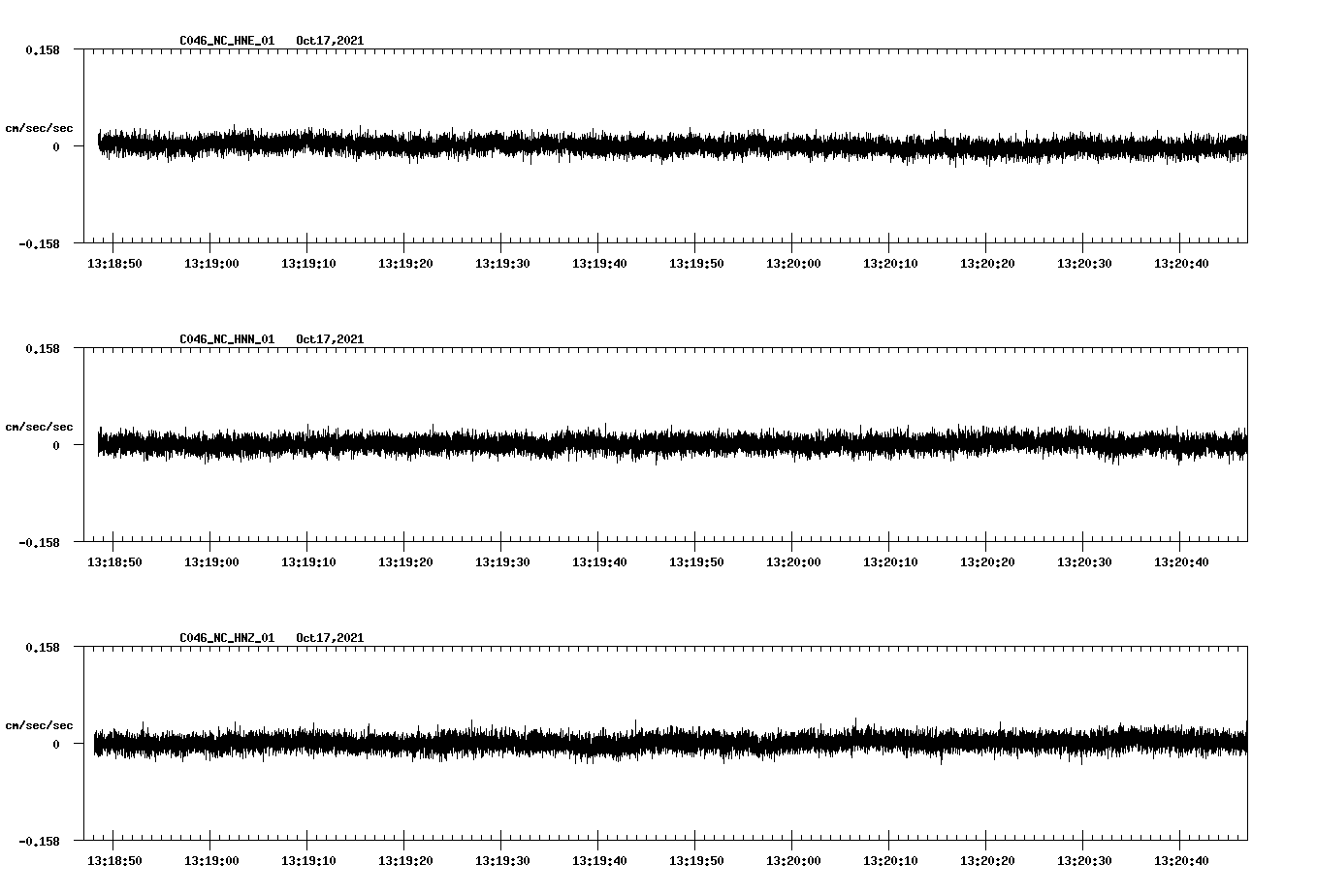Select 13:20:30 time label on HNE plot
Image resolution: width=1317 pixels, height=896 pixels.
click(x=1084, y=263)
